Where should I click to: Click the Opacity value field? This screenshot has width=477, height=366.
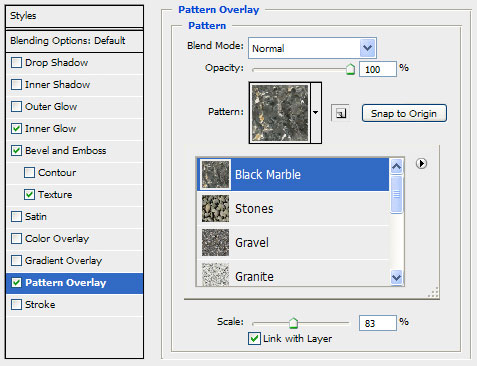(378, 69)
